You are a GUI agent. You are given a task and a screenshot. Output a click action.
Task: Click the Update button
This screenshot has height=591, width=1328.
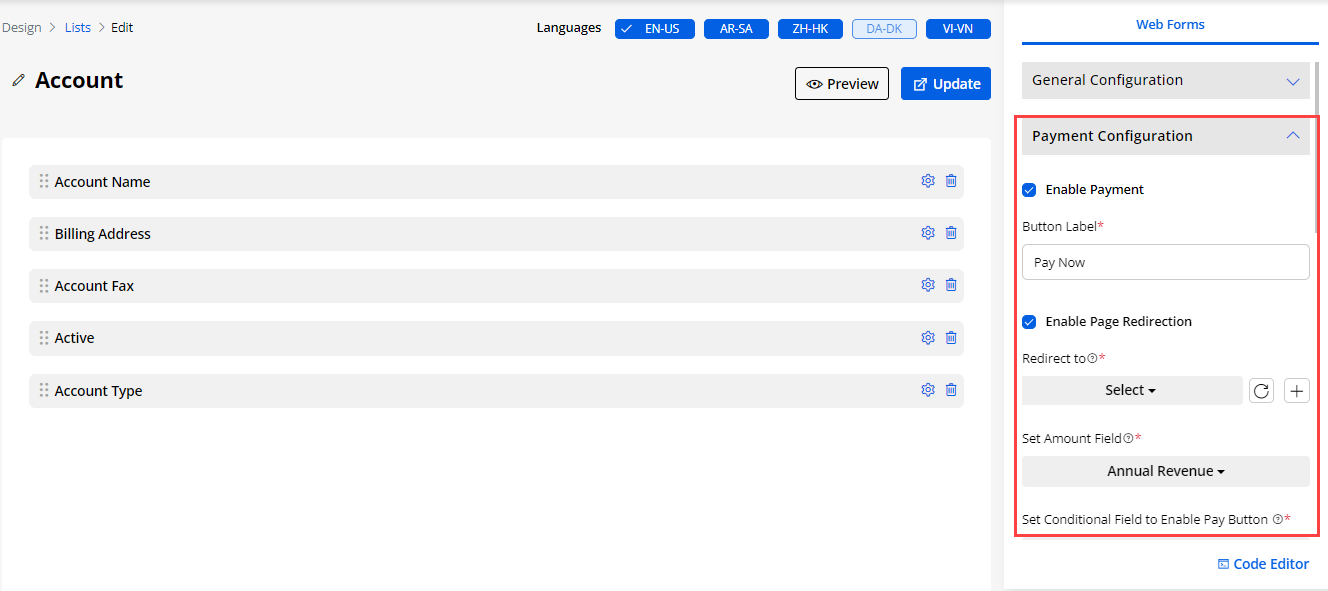(946, 84)
